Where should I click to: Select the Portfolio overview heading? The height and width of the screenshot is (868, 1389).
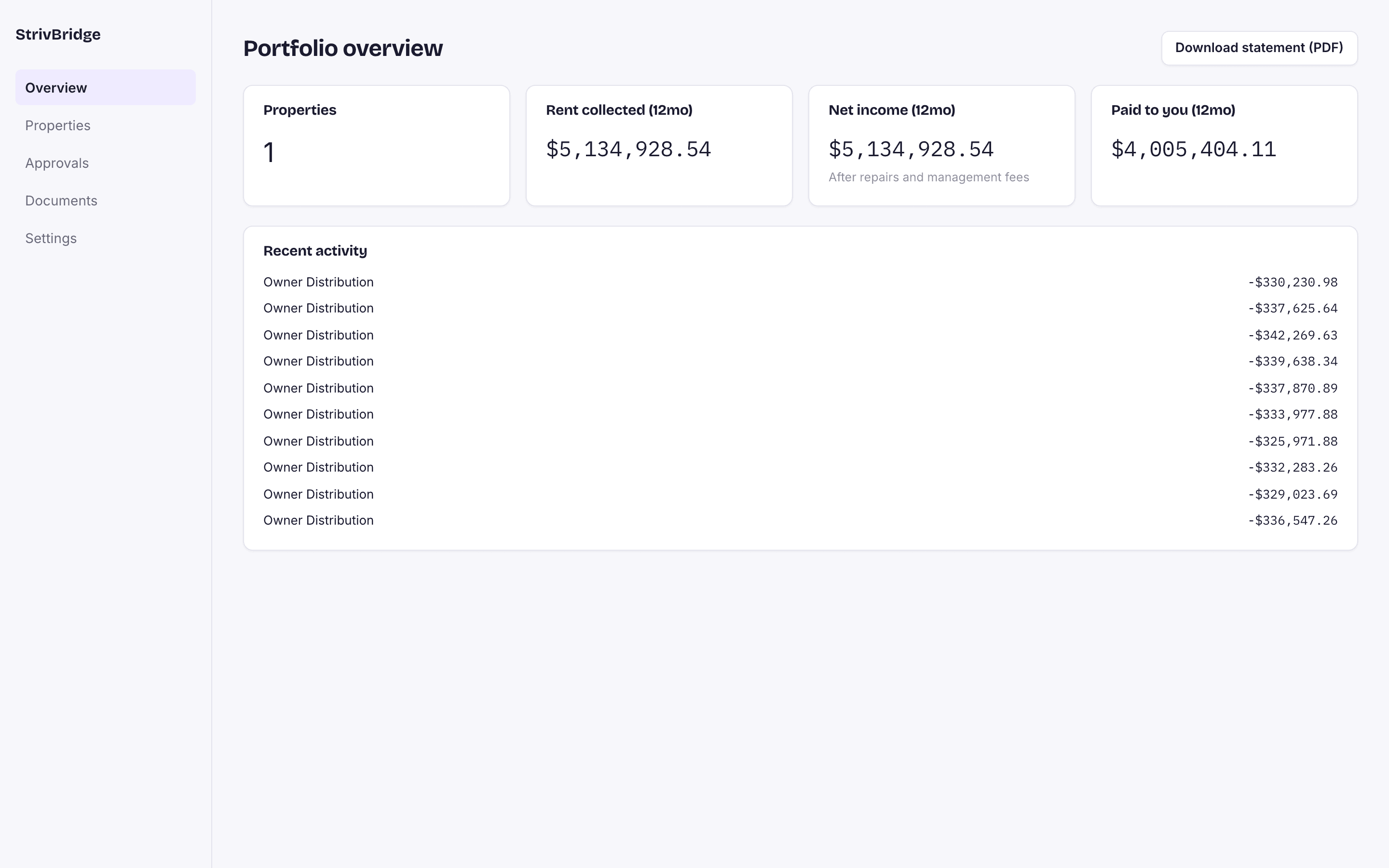click(342, 48)
